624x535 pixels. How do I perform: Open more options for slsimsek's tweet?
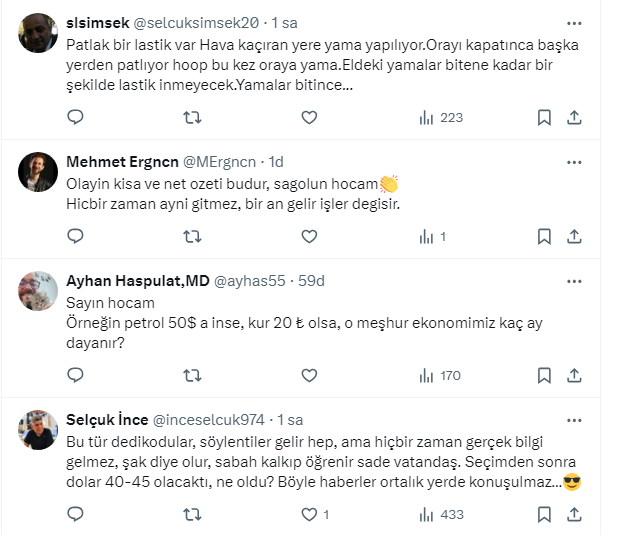[x=574, y=22]
